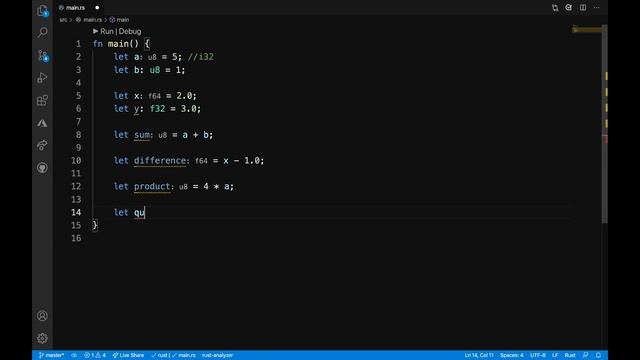Click the value 2.0 on line 5
Image resolution: width=640 pixels, height=360 pixels.
(x=184, y=96)
